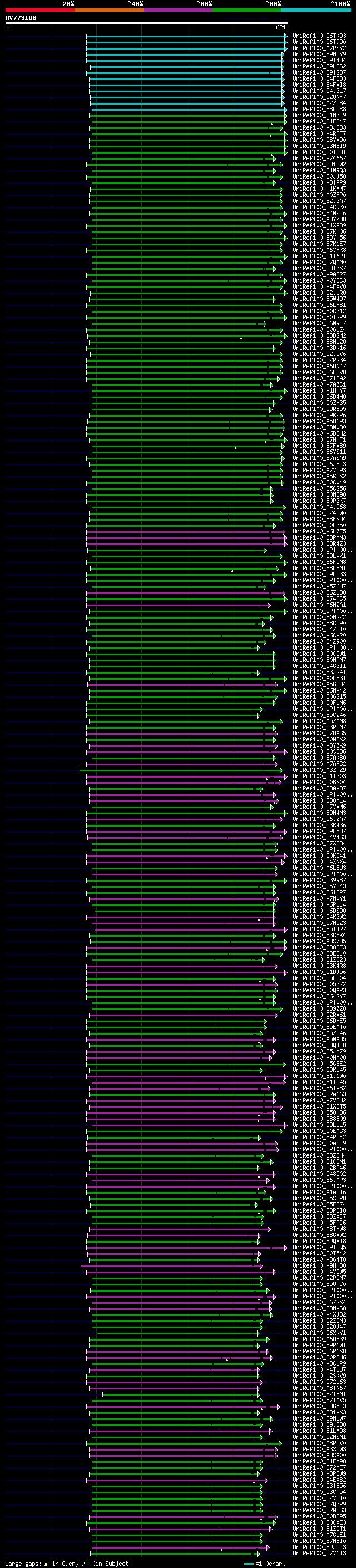Viewport: 356px width, 1568px height.
Task: Select hit label UniRef100_Q01DU1
Action: click(319, 152)
